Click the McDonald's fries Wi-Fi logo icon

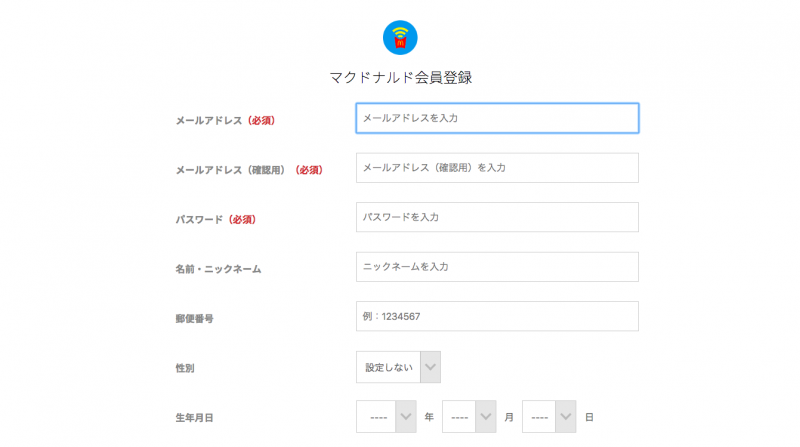(x=400, y=37)
